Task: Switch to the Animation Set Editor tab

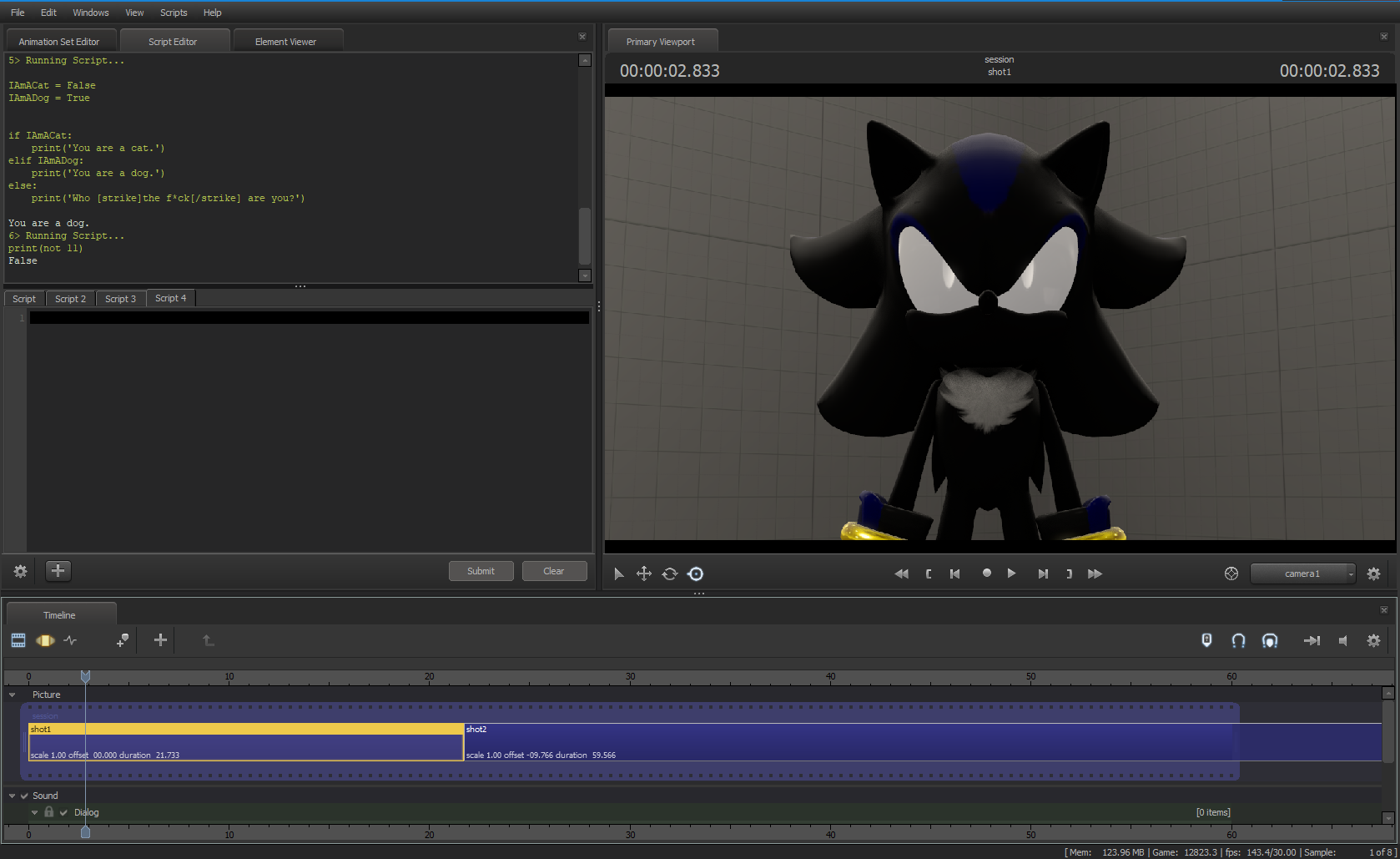Action: click(x=59, y=42)
